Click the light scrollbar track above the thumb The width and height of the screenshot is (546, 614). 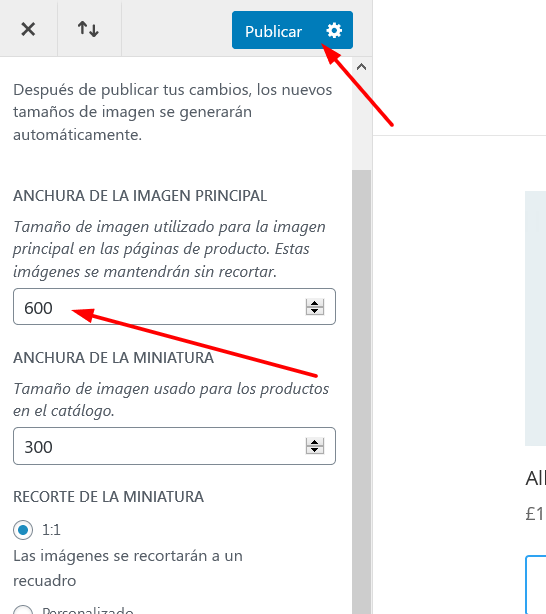pos(361,123)
